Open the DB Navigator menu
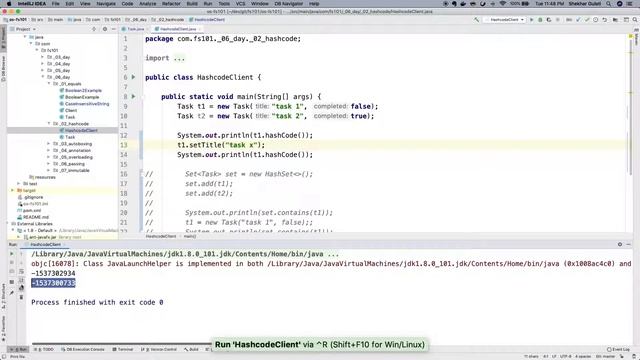The height and width of the screenshot is (360, 640). tap(289, 4)
